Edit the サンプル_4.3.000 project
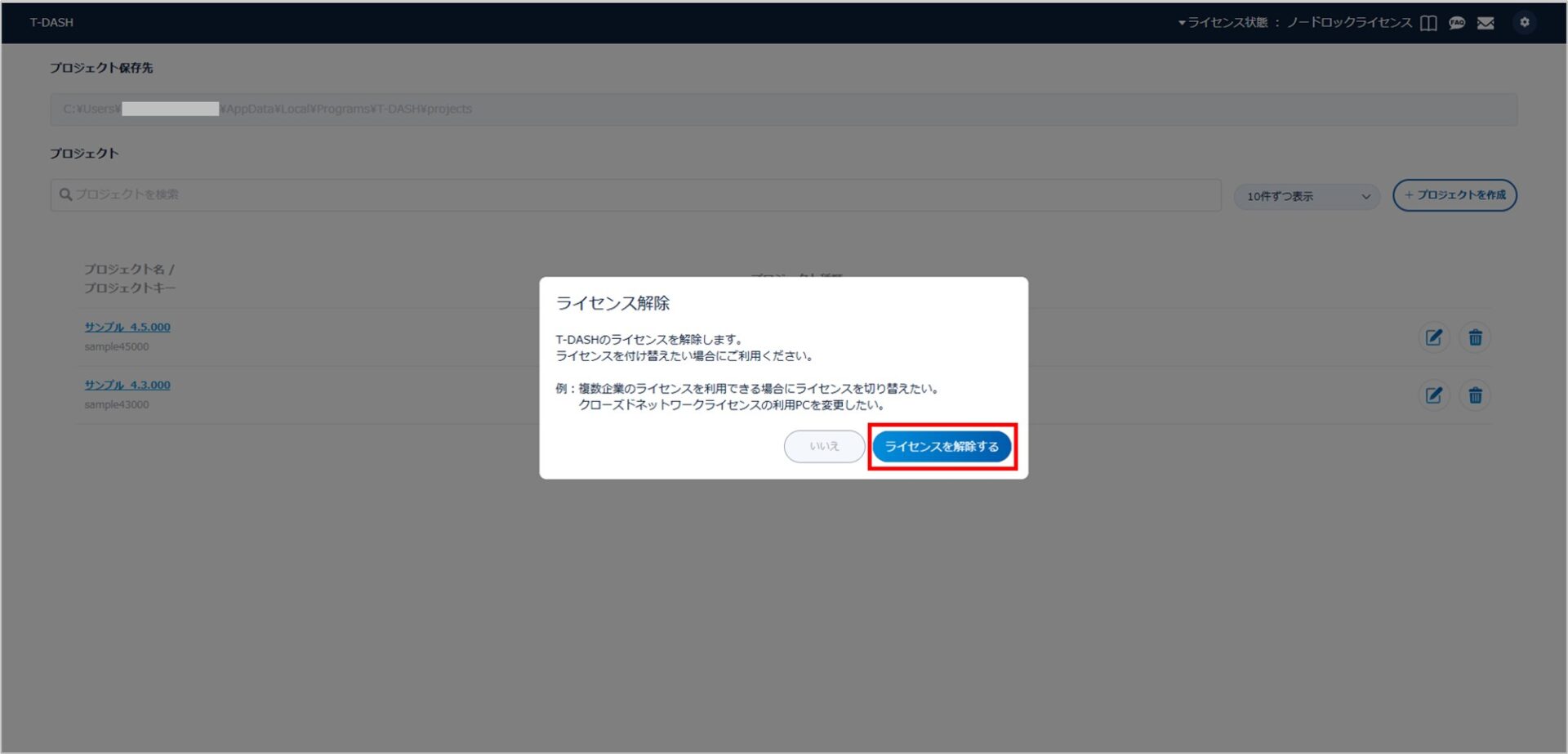The image size is (1568, 754). 1433,395
